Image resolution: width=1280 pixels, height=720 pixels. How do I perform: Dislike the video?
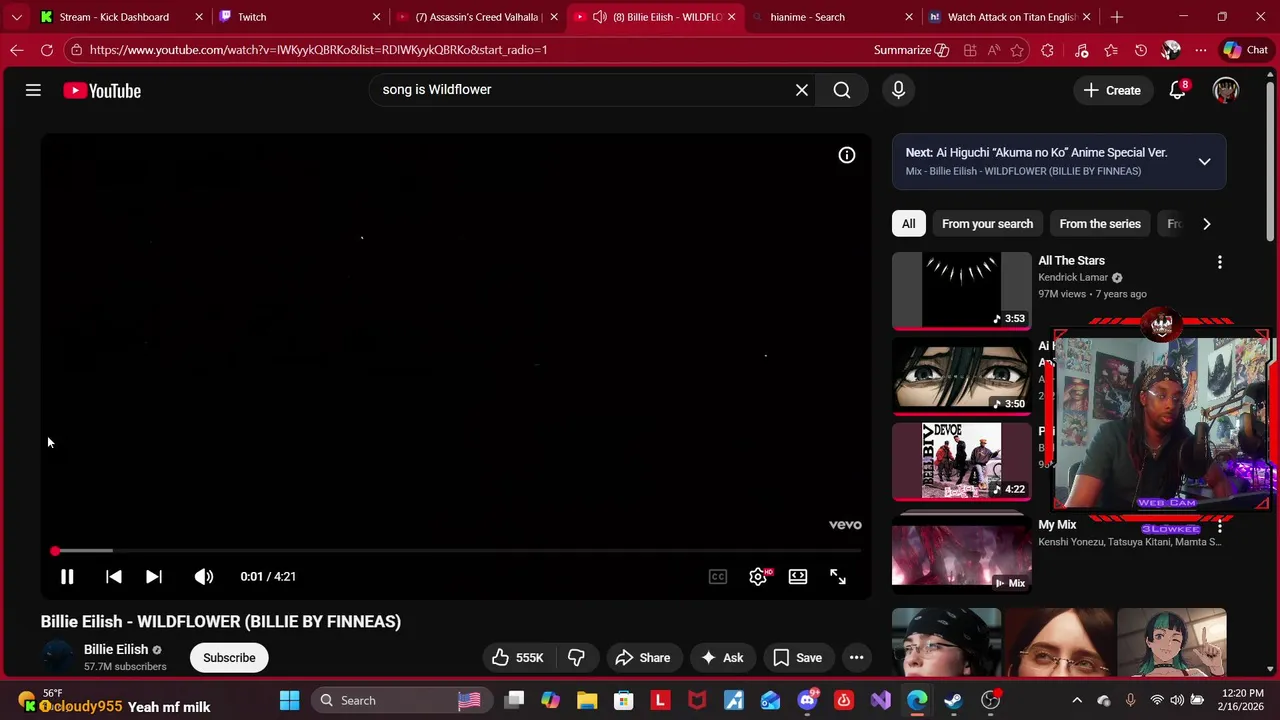tap(576, 658)
